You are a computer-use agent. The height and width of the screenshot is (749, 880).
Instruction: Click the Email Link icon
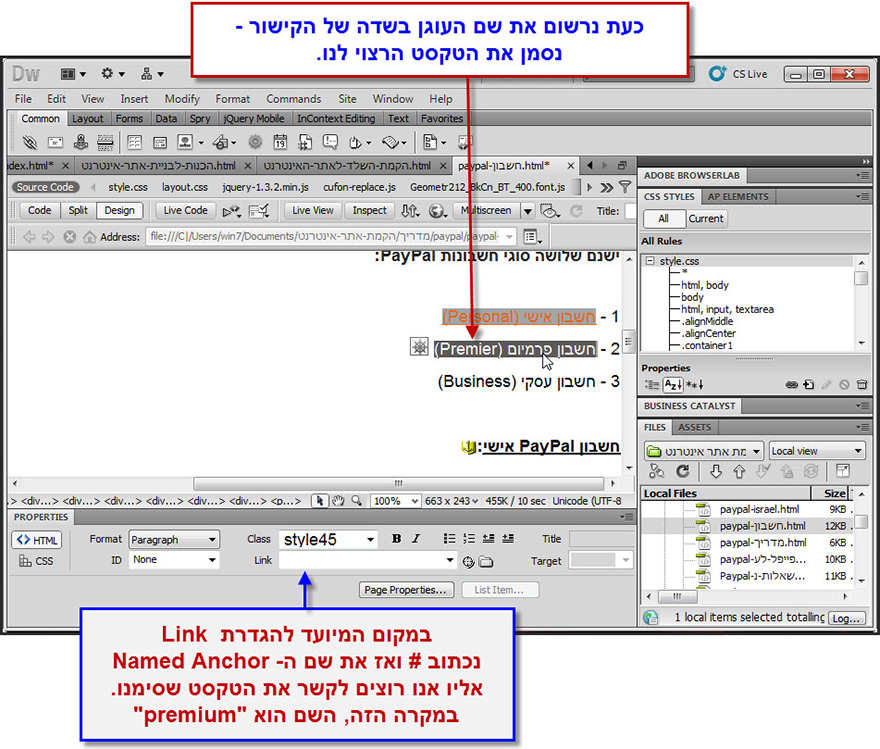pyautogui.click(x=55, y=142)
